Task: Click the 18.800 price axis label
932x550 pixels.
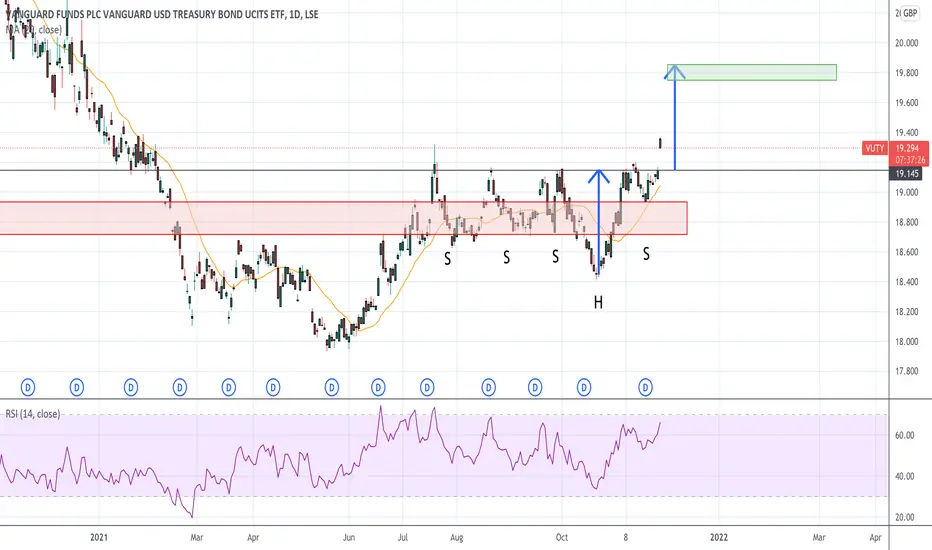Action: pyautogui.click(x=906, y=222)
